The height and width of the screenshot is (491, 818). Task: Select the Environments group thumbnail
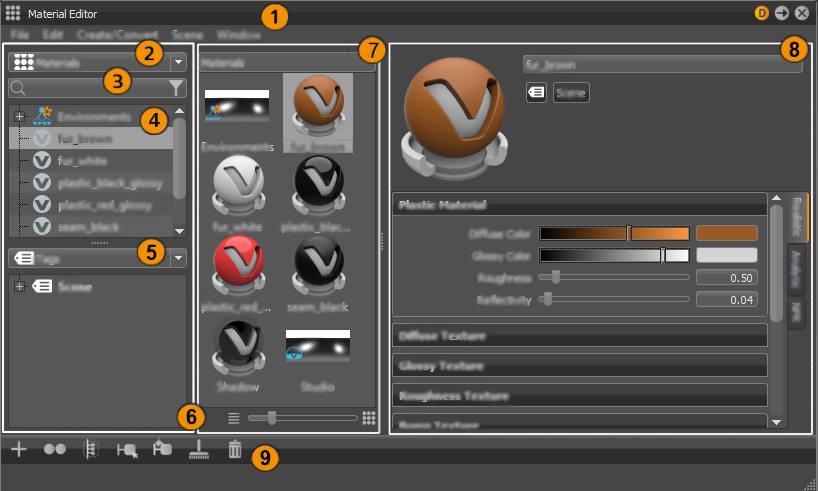pos(237,105)
